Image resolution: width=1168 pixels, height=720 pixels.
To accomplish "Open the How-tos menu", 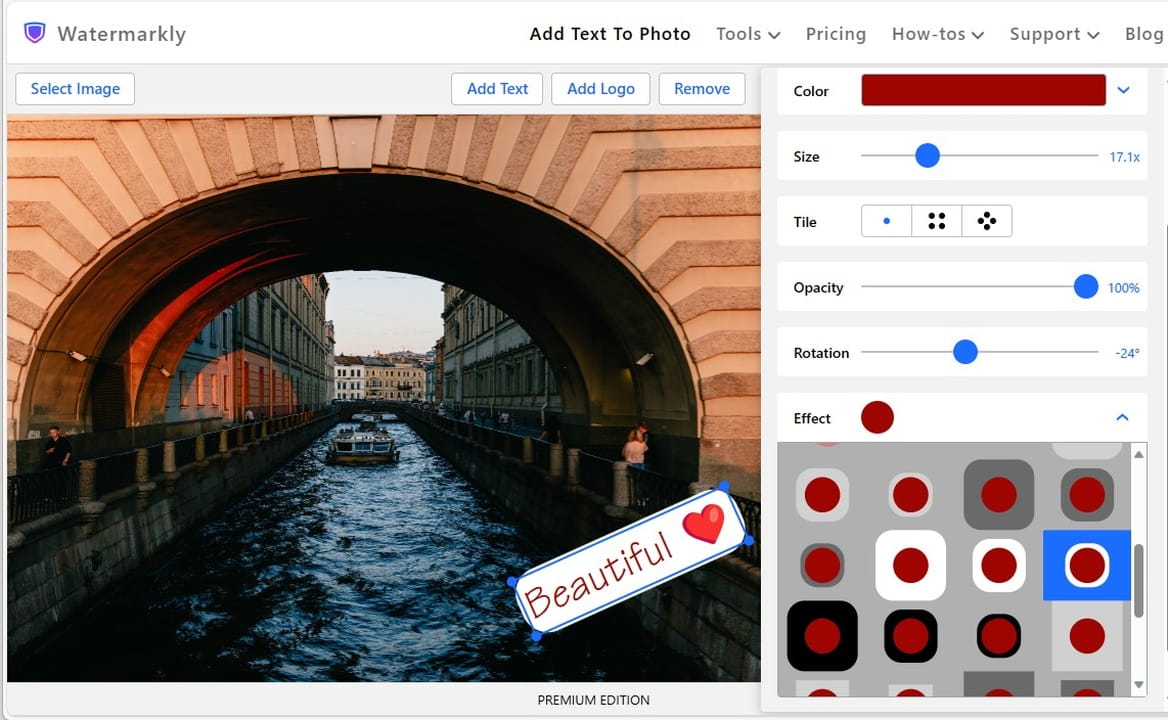I will click(937, 34).
